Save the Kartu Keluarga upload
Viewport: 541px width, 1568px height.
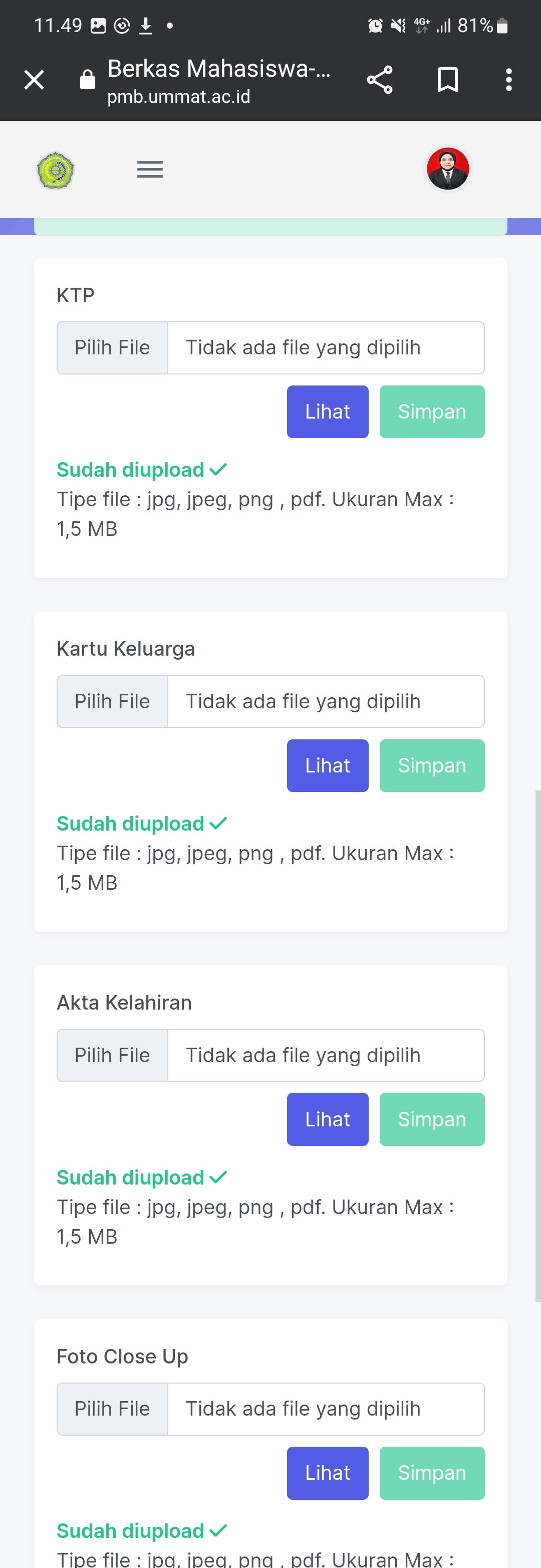(431, 765)
